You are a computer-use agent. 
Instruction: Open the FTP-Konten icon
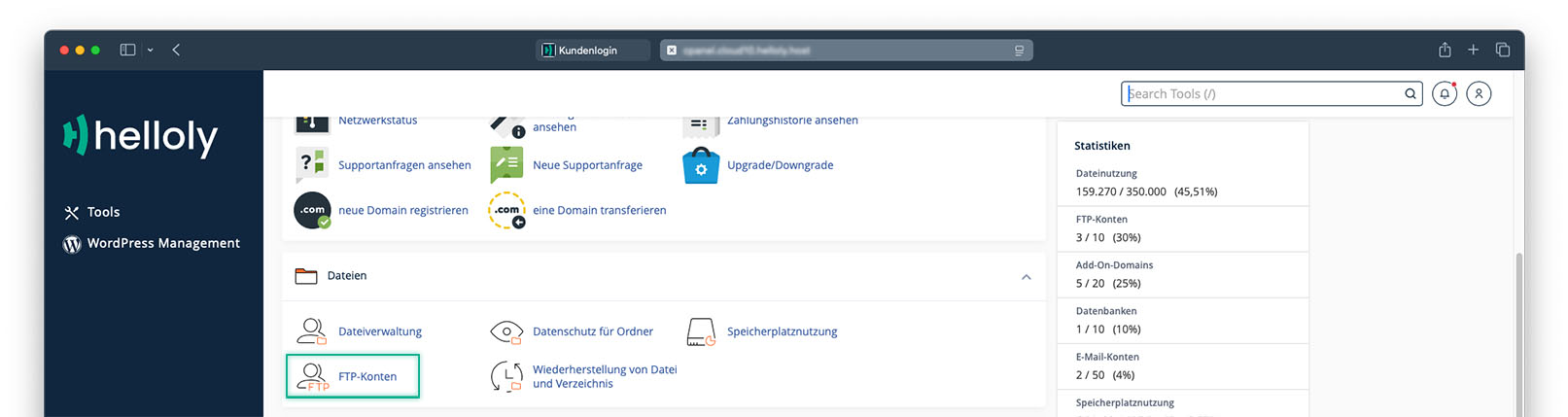click(312, 376)
